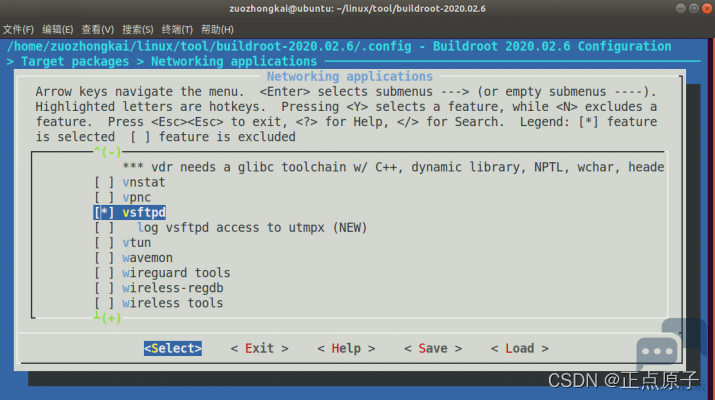Click the ^(-) scroll-up indicator
The width and height of the screenshot is (715, 401).
[108, 151]
